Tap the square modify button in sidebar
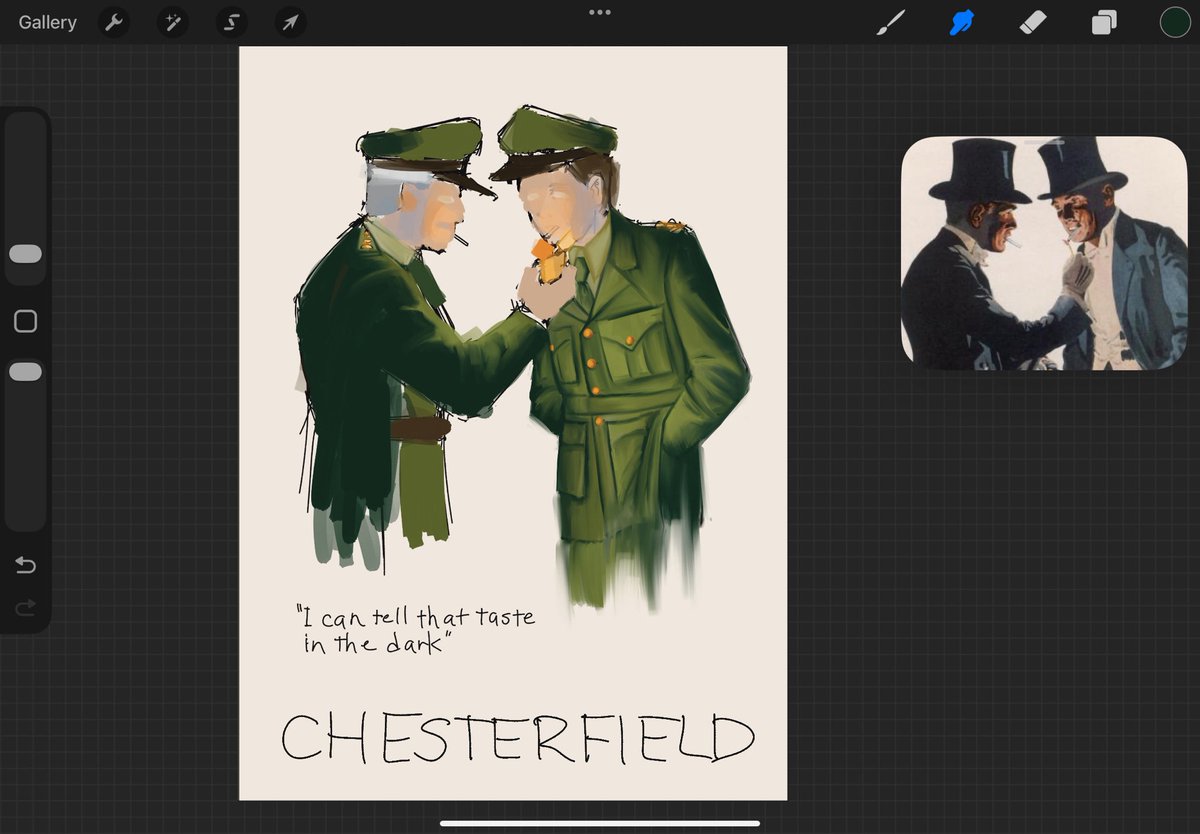The width and height of the screenshot is (1200, 834). (x=25, y=321)
